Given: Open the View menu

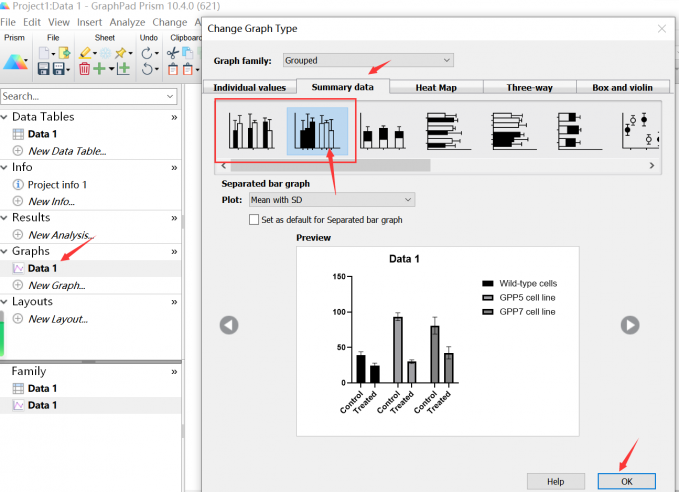Looking at the screenshot, I should point(59,22).
